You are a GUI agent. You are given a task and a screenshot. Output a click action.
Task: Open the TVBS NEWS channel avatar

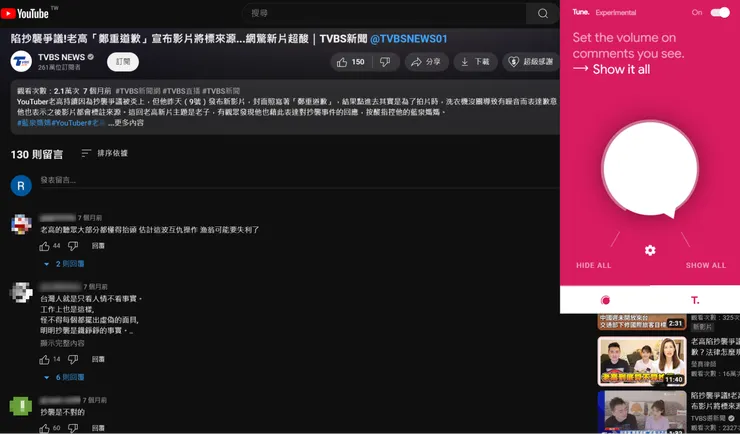[x=21, y=61]
